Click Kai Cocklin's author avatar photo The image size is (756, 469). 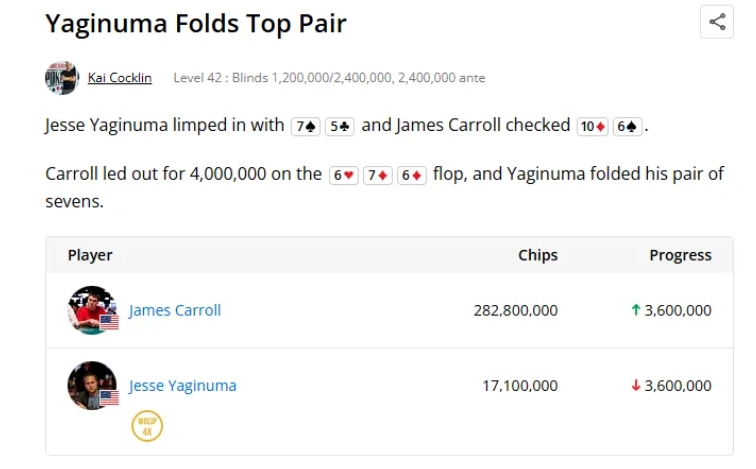point(62,78)
